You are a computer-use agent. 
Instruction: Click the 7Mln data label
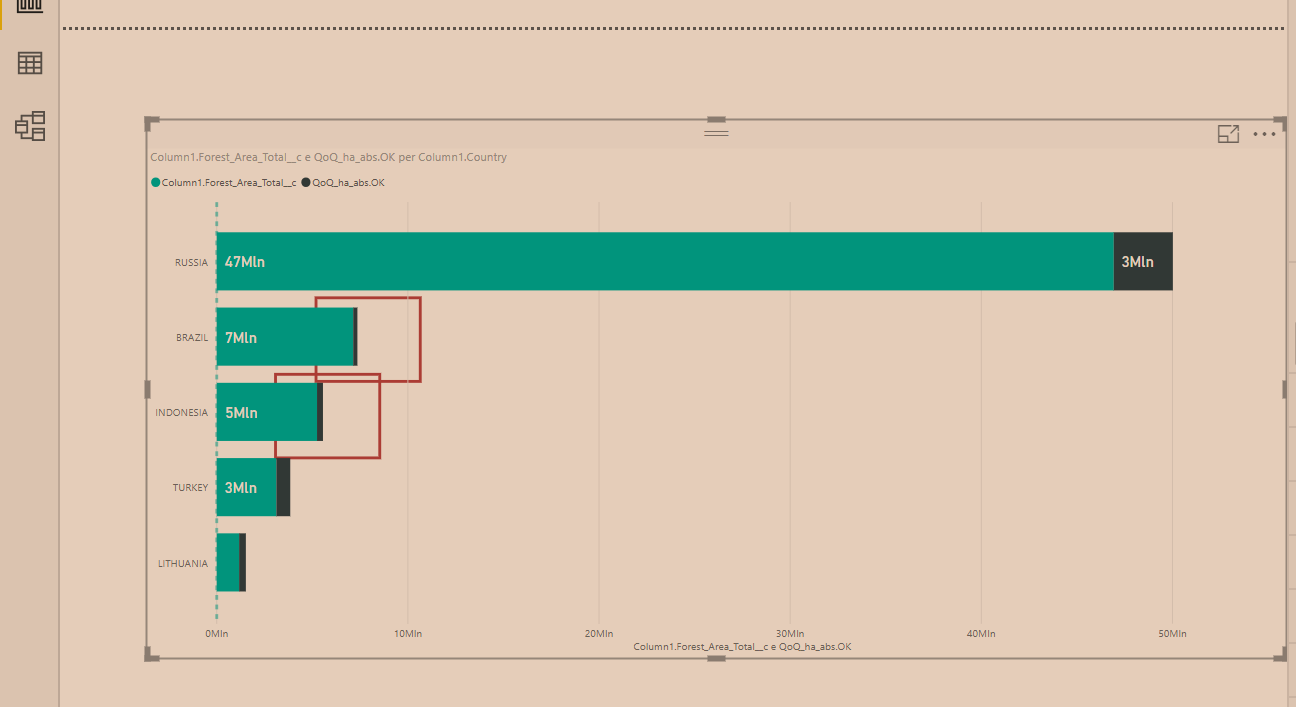click(x=241, y=338)
